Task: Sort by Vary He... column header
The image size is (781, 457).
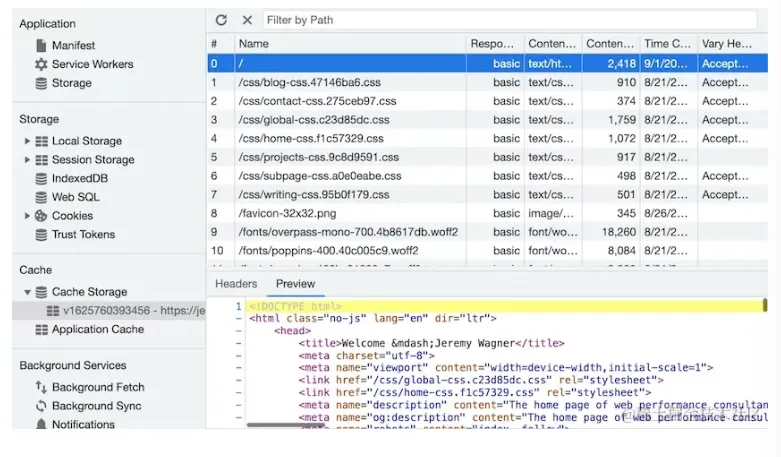Action: point(733,44)
